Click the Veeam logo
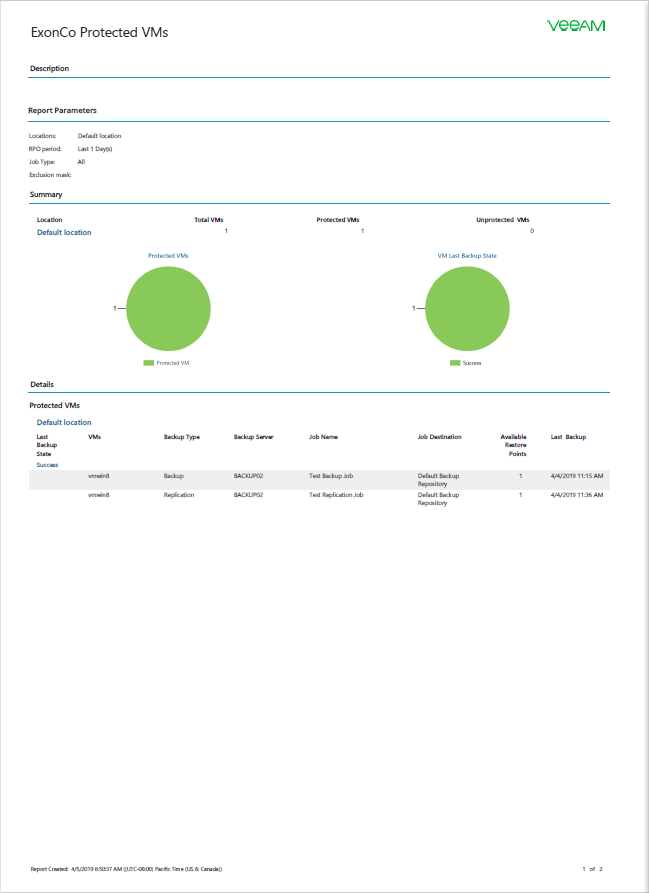649x893 pixels. tap(576, 26)
